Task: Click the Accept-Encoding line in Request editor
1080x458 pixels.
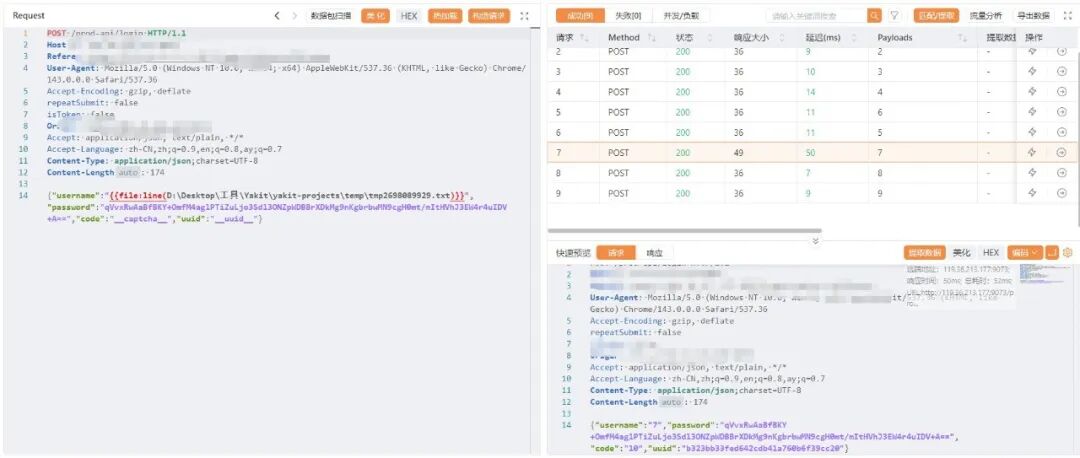Action: point(118,91)
